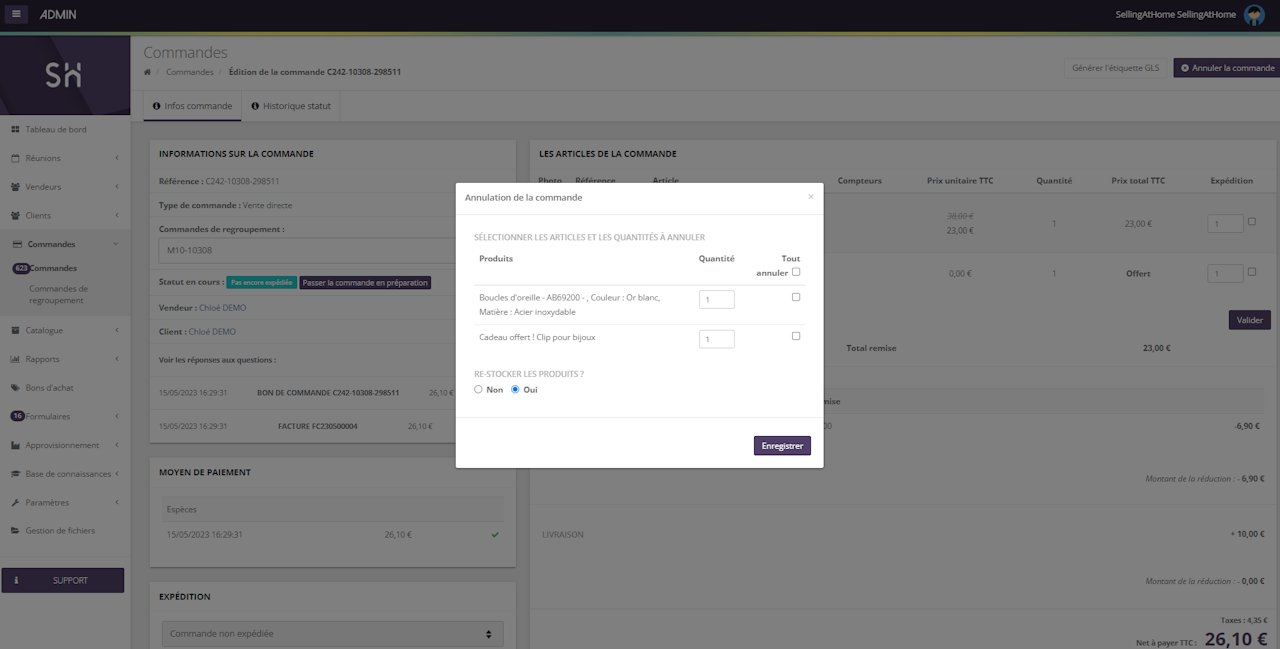1280x649 pixels.
Task: Open Gestion de fichiers in sidebar
Action: pyautogui.click(x=60, y=531)
